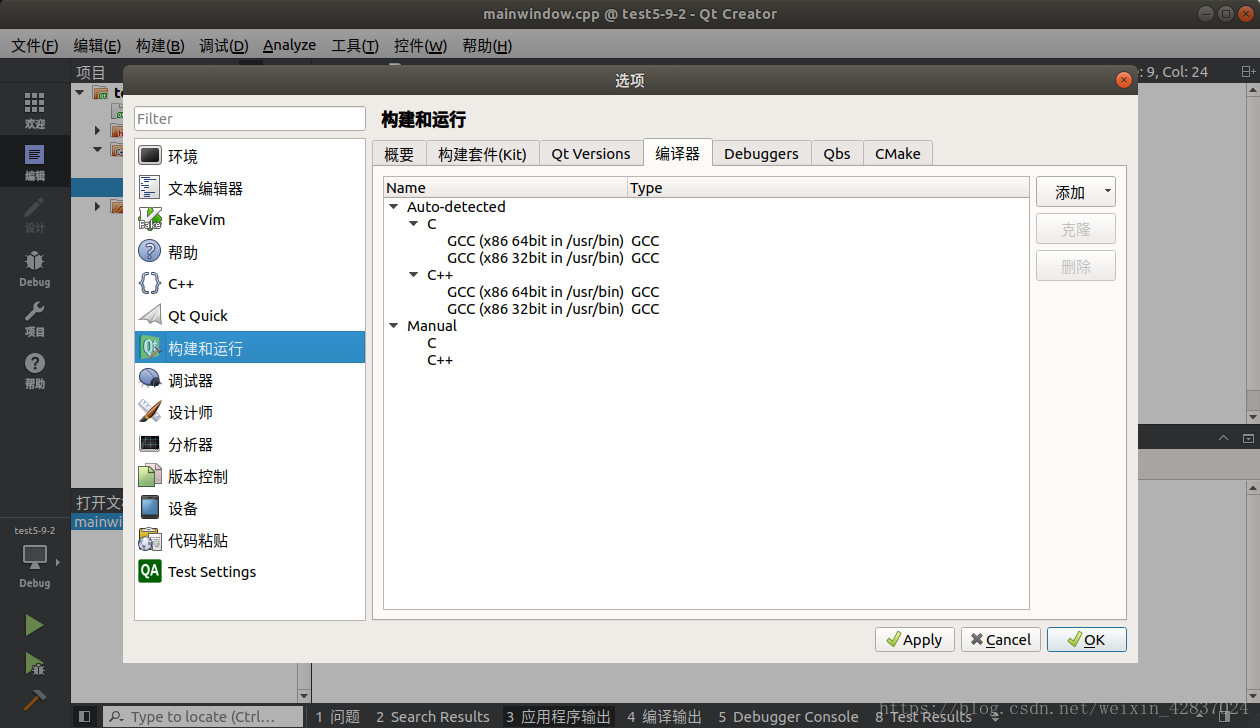Open the 添加 dropdown arrow
Image resolution: width=1260 pixels, height=728 pixels.
point(1107,192)
